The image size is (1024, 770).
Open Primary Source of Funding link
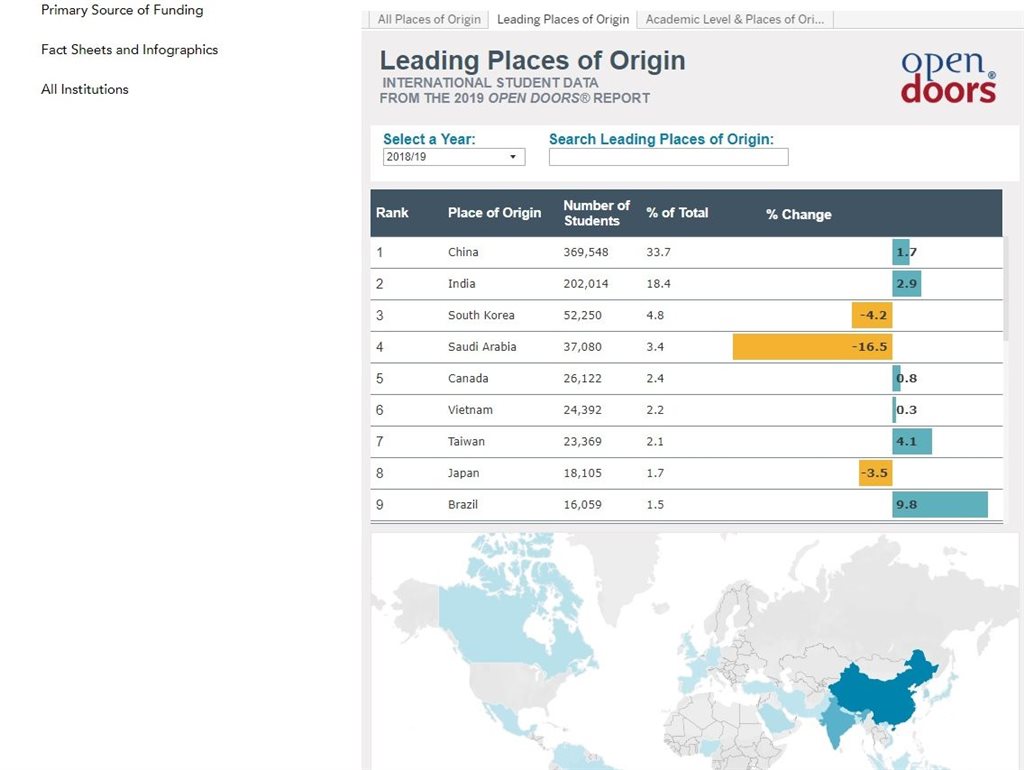[x=122, y=10]
